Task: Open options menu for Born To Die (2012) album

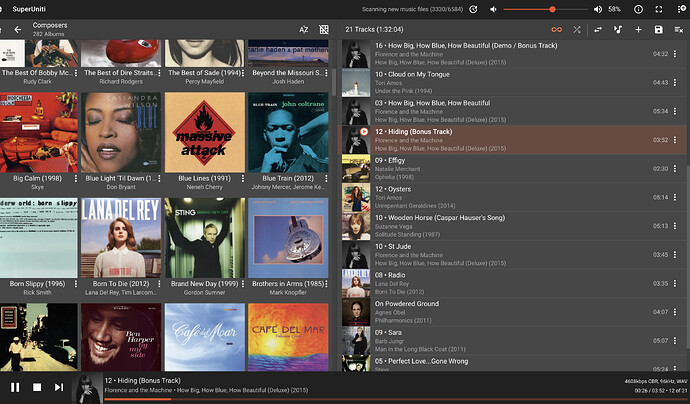Action: pos(159,284)
